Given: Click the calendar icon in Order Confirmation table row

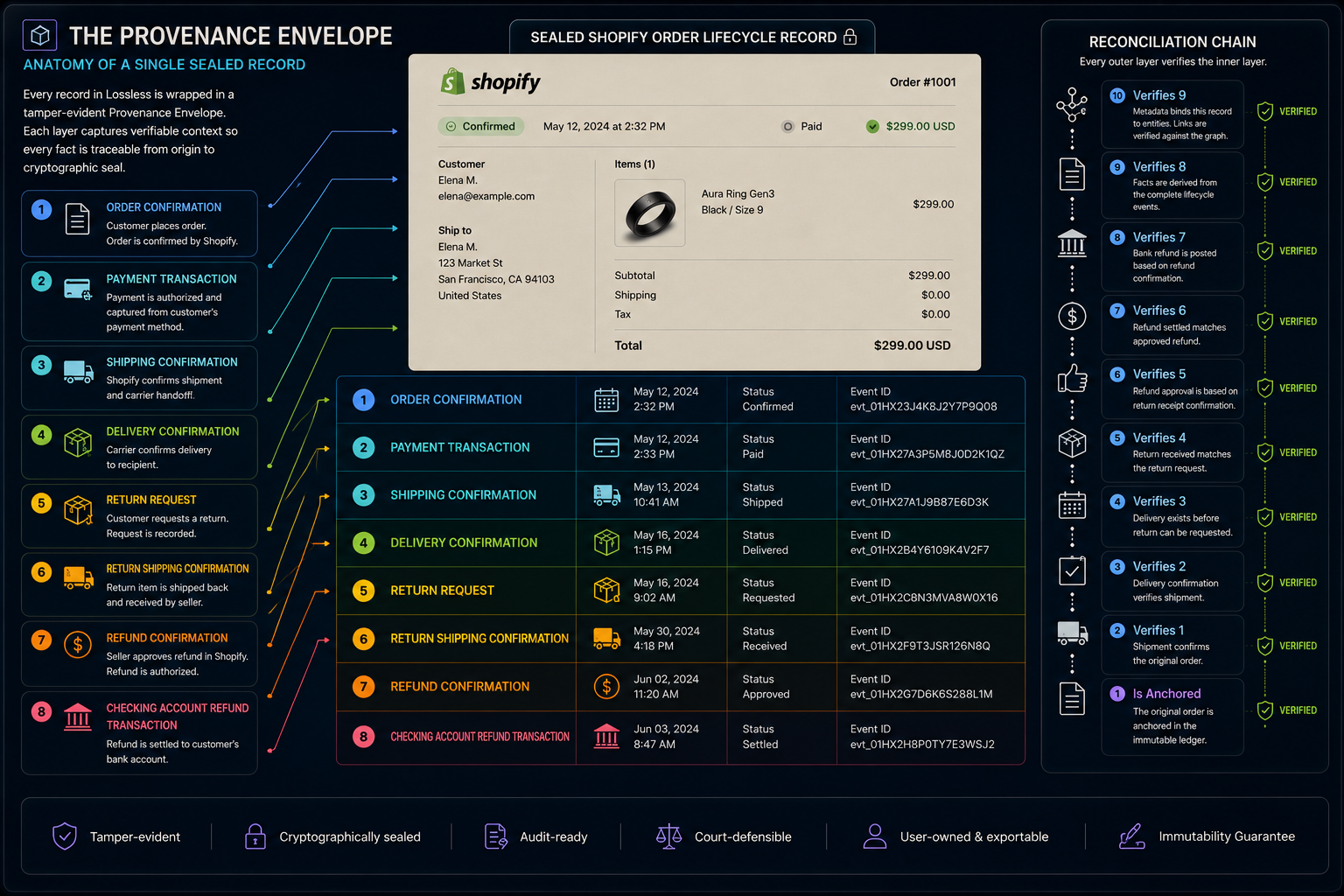Looking at the screenshot, I should 606,400.
